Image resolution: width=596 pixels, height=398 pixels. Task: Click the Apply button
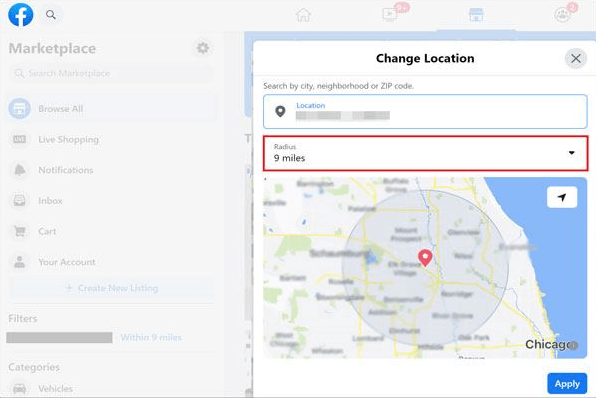567,384
